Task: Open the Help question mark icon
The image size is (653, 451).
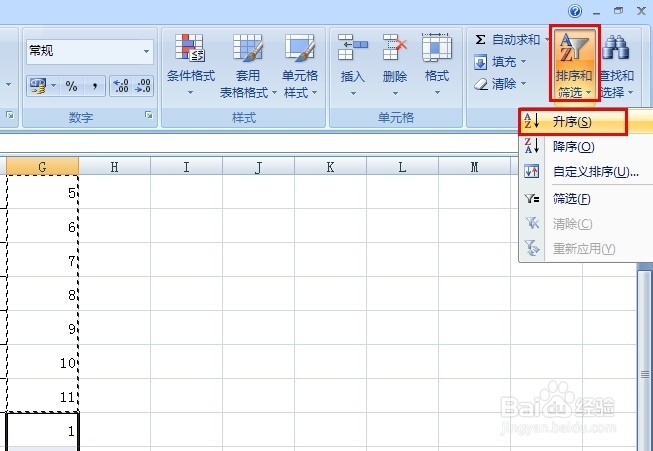Action: (x=575, y=11)
